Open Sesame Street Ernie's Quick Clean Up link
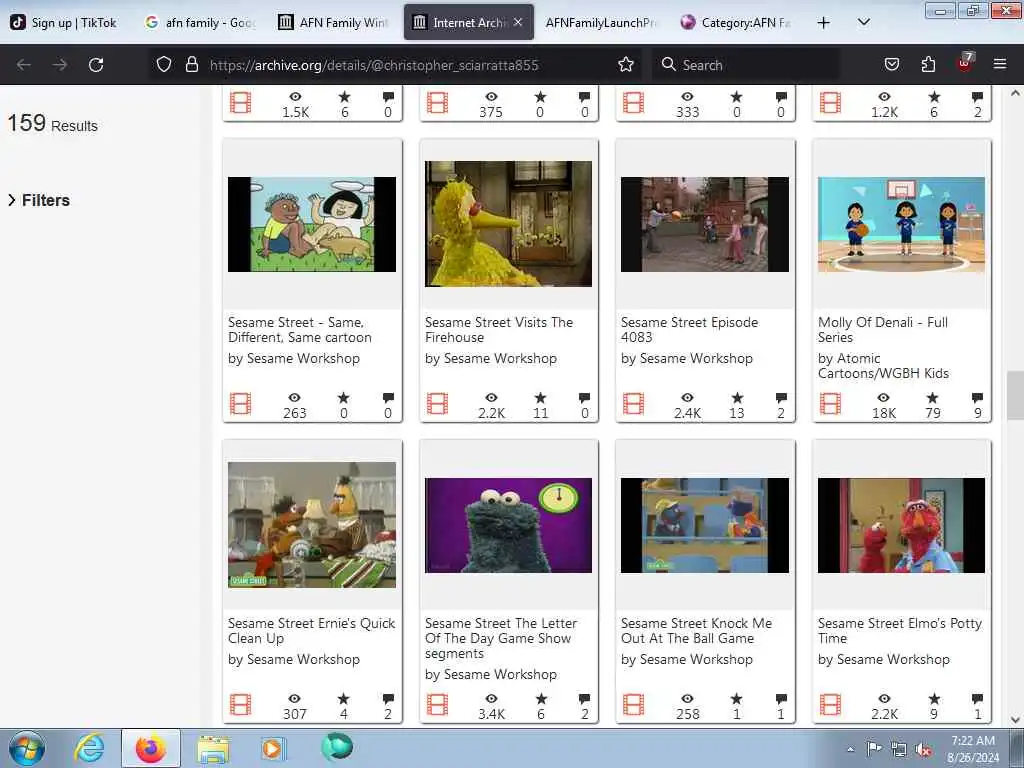1024x768 pixels. [x=312, y=631]
